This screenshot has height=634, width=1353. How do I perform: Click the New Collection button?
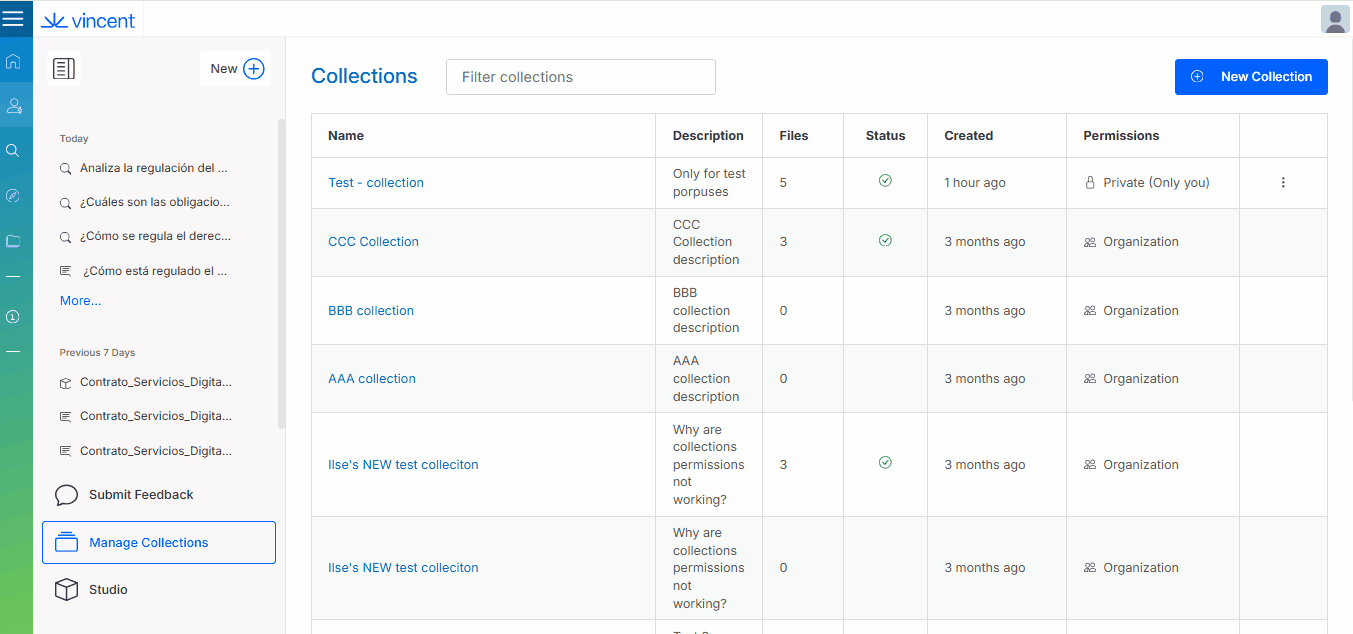[x=1251, y=77]
